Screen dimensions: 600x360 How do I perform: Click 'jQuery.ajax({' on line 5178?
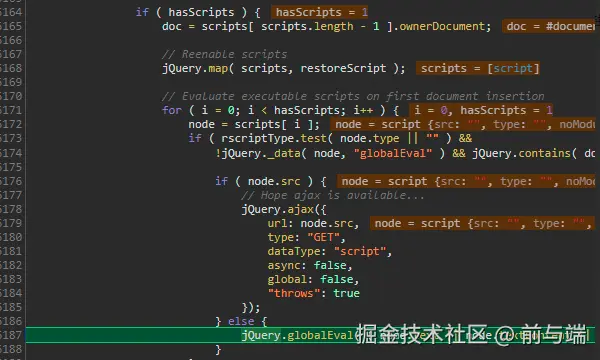[x=284, y=209]
